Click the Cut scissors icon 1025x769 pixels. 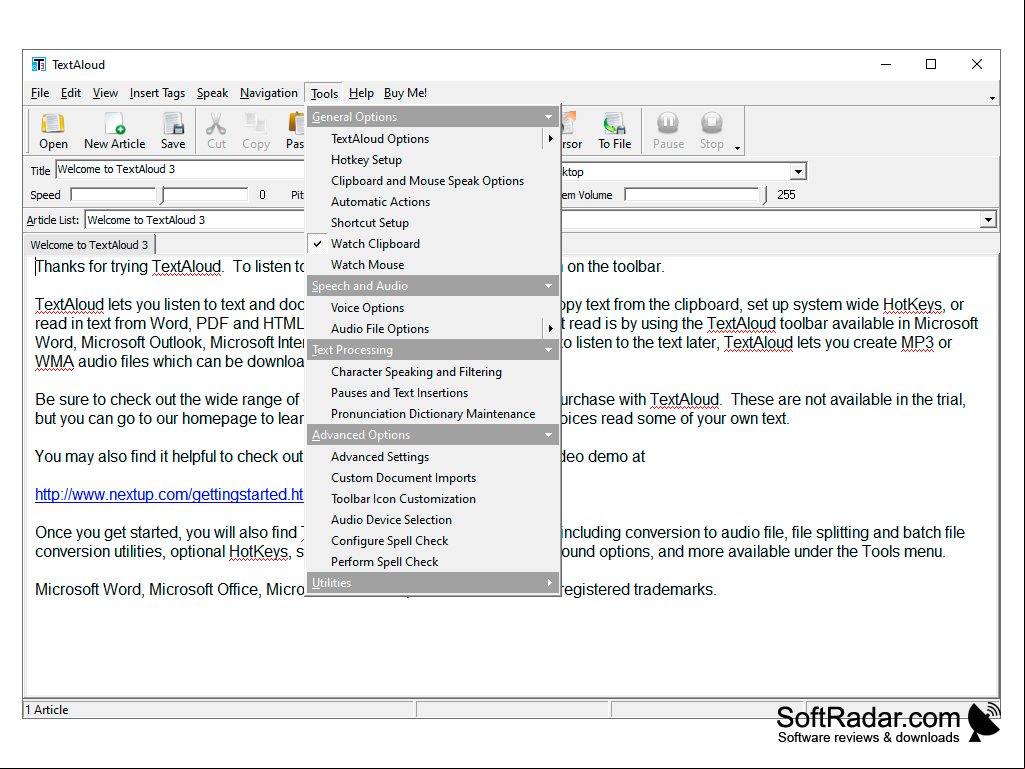[216, 131]
